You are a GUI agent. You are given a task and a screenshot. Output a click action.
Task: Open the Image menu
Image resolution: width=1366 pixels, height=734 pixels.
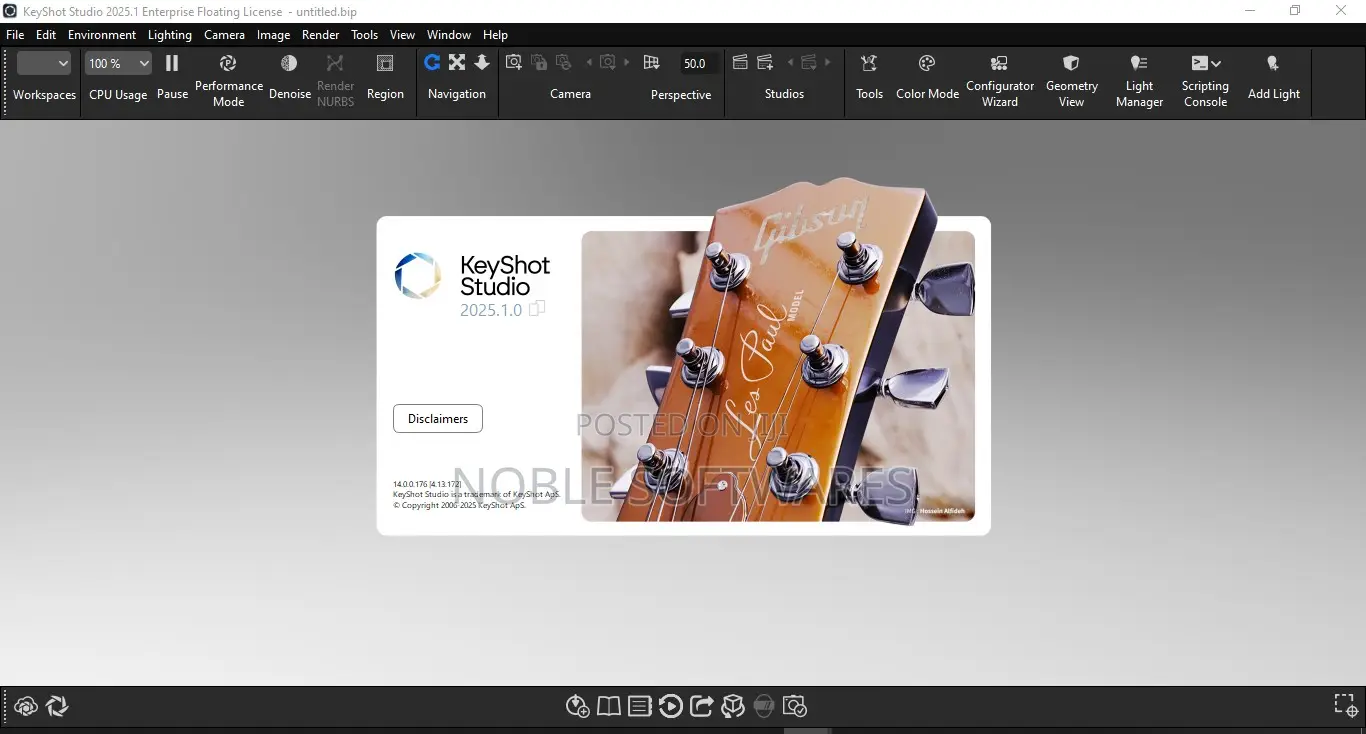coord(273,34)
